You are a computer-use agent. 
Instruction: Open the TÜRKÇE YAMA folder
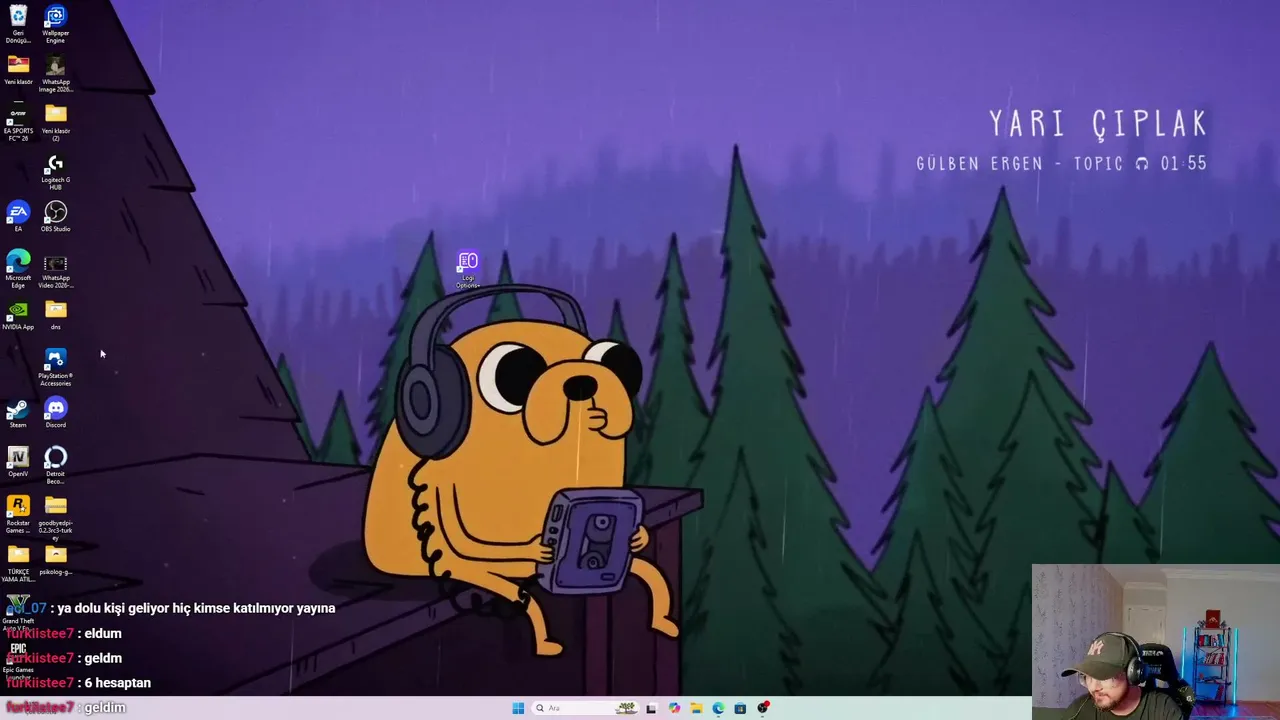pyautogui.click(x=18, y=563)
